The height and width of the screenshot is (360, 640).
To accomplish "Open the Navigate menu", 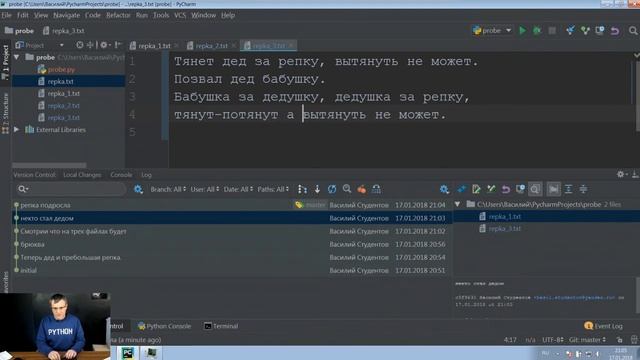I will 67,15.
